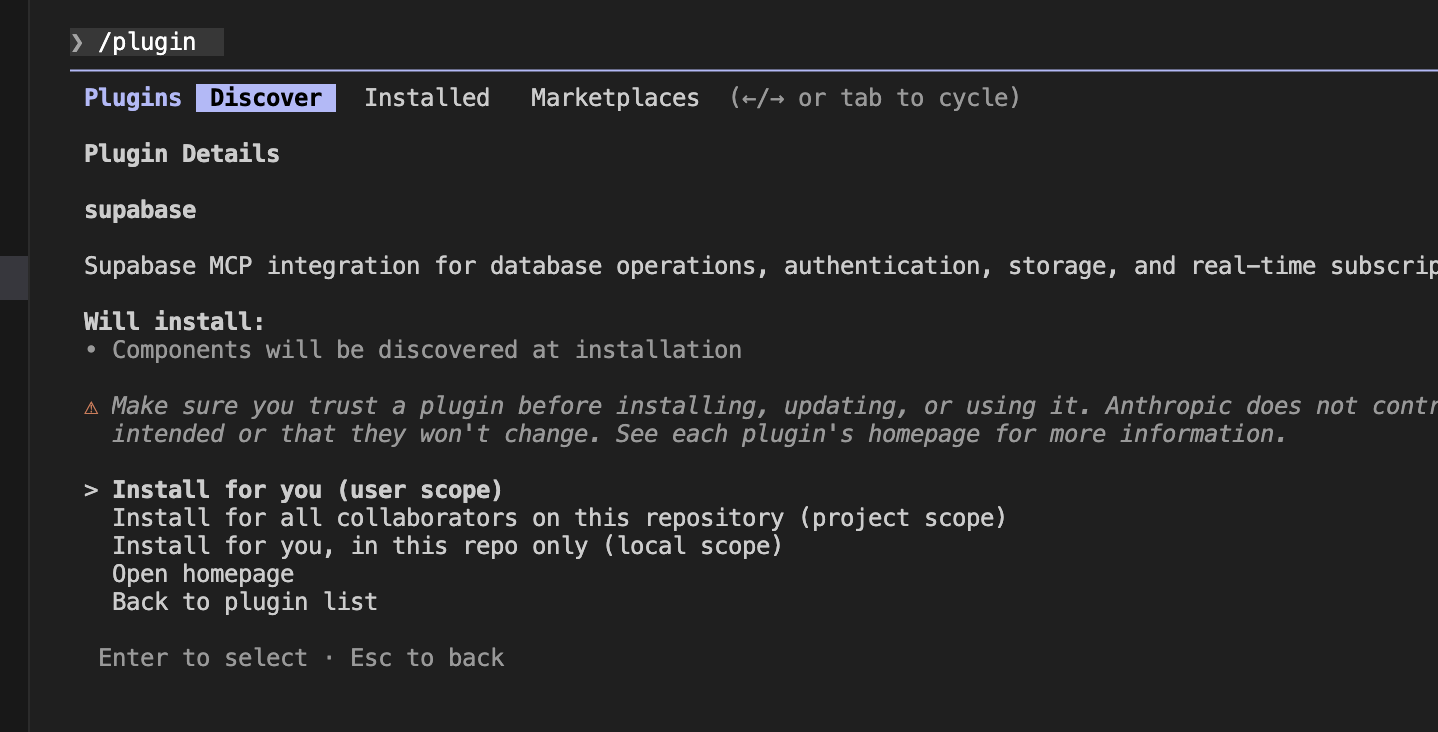The image size is (1438, 732).
Task: Select the Open homepage option
Action: (x=203, y=574)
